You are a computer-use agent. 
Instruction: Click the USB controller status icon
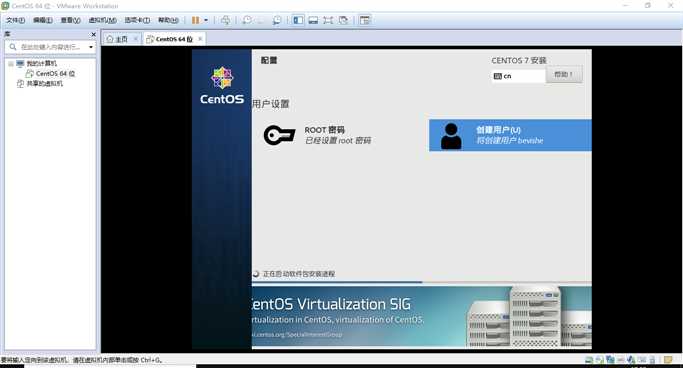(x=621, y=360)
